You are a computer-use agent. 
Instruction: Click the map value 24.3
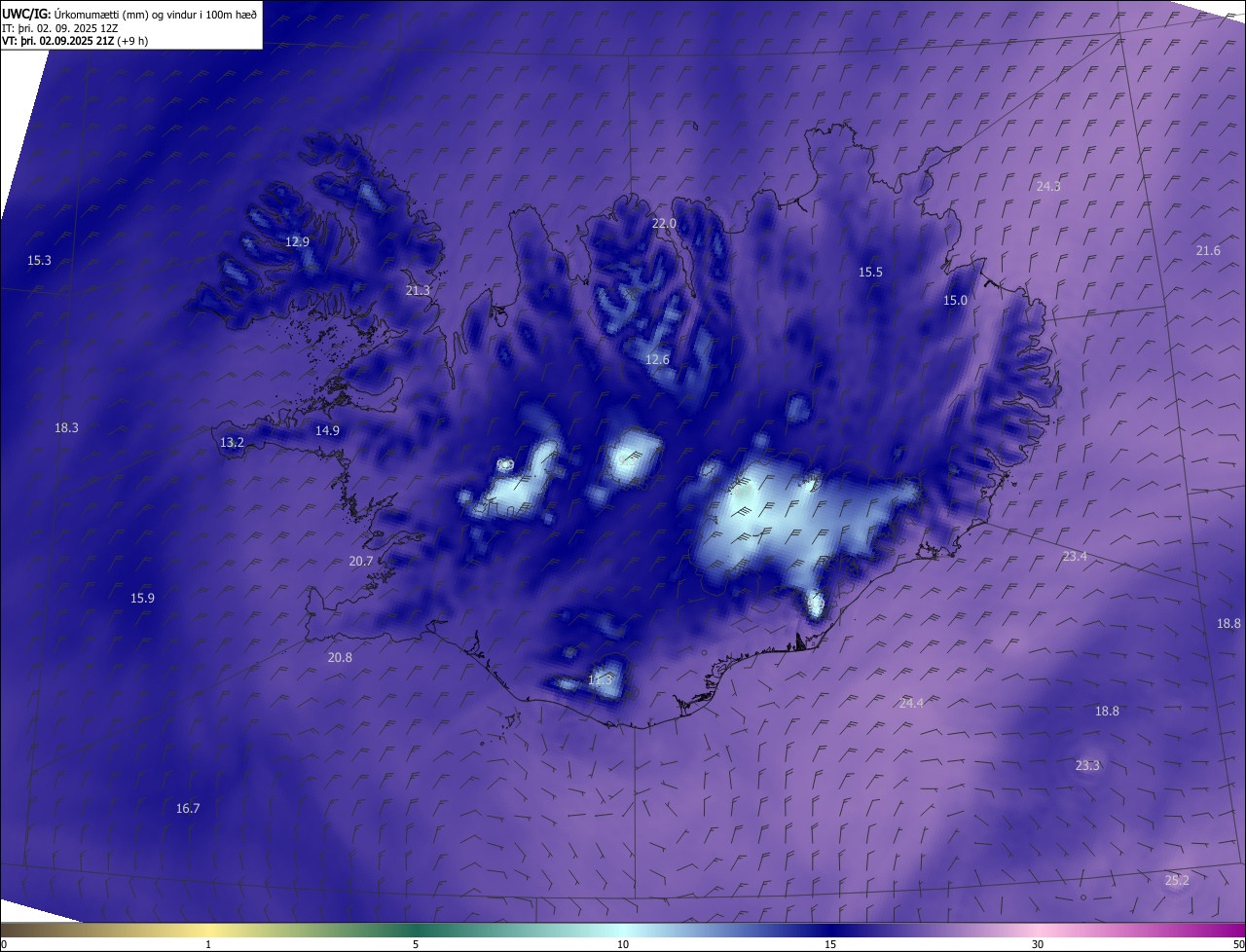tap(1048, 186)
